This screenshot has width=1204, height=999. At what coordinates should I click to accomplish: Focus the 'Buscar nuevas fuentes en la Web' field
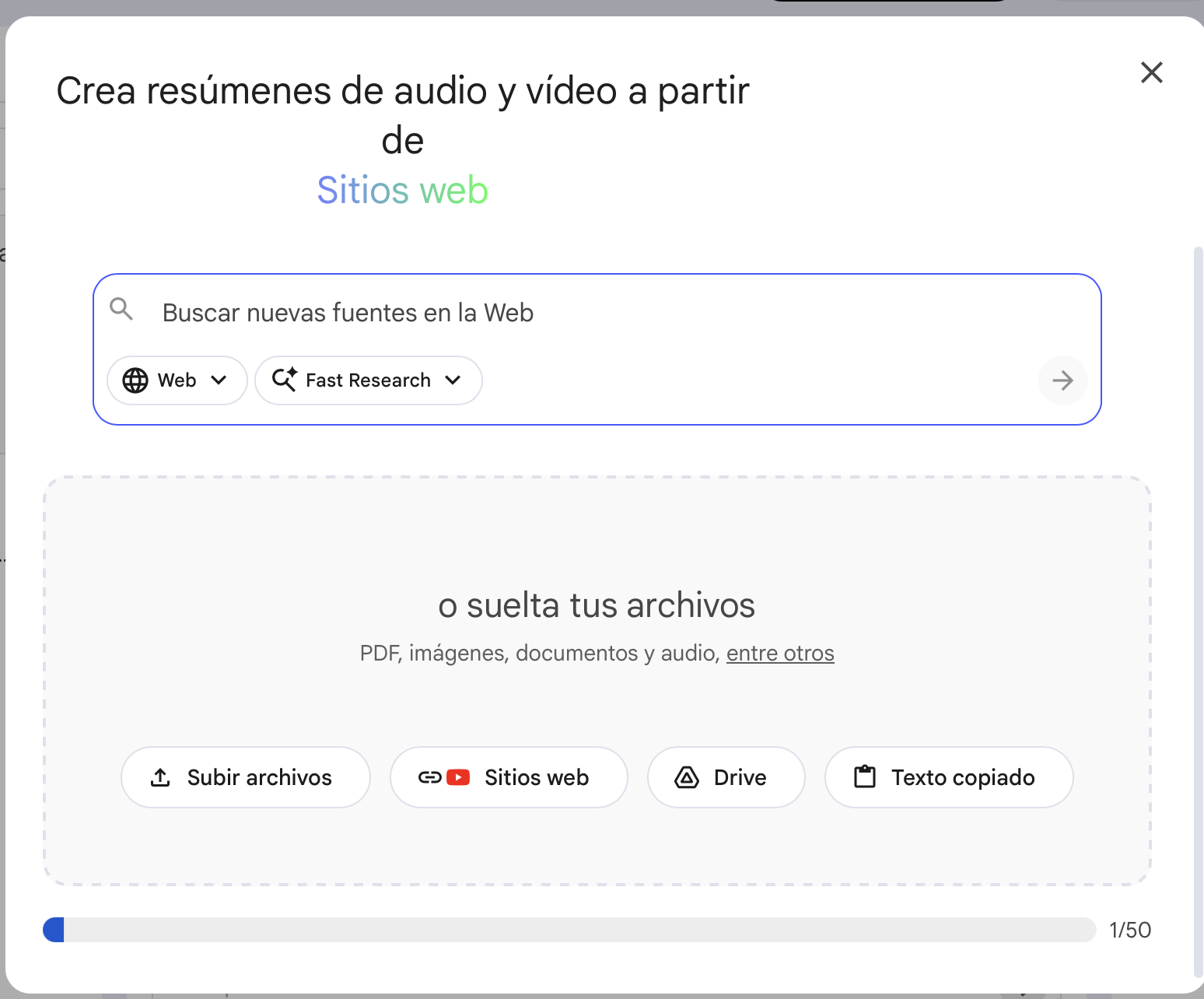coord(591,313)
